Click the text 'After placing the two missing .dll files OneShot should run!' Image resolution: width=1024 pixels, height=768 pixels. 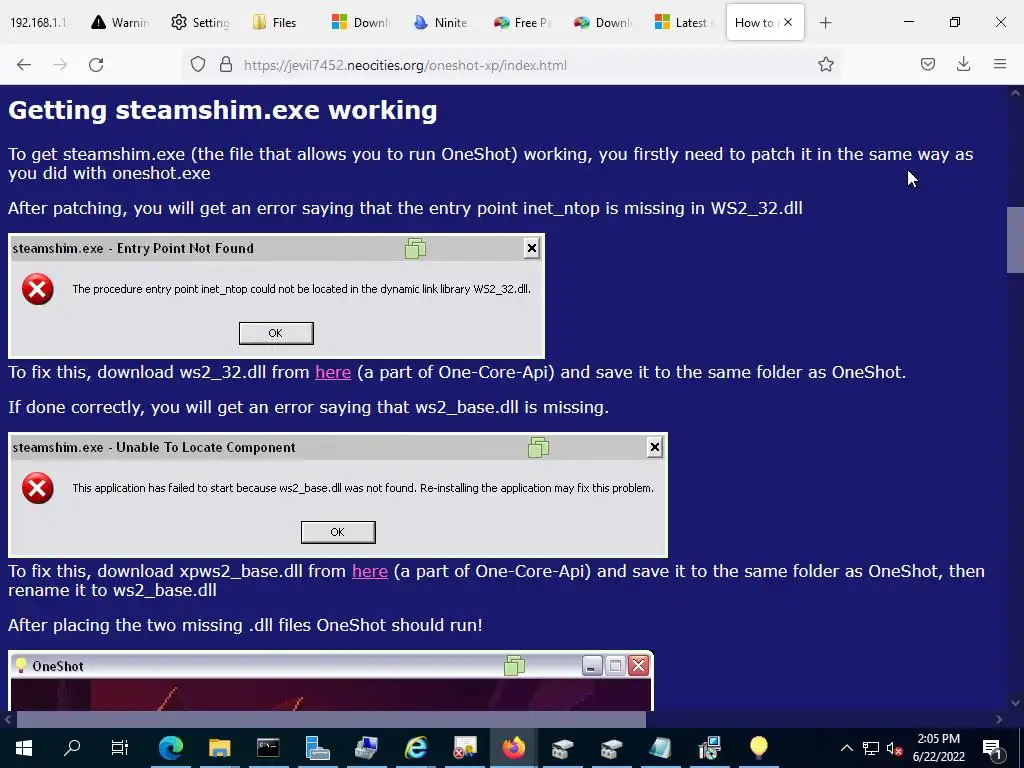245,625
